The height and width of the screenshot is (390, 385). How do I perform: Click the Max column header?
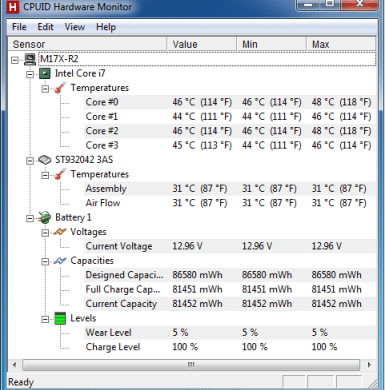tap(341, 44)
